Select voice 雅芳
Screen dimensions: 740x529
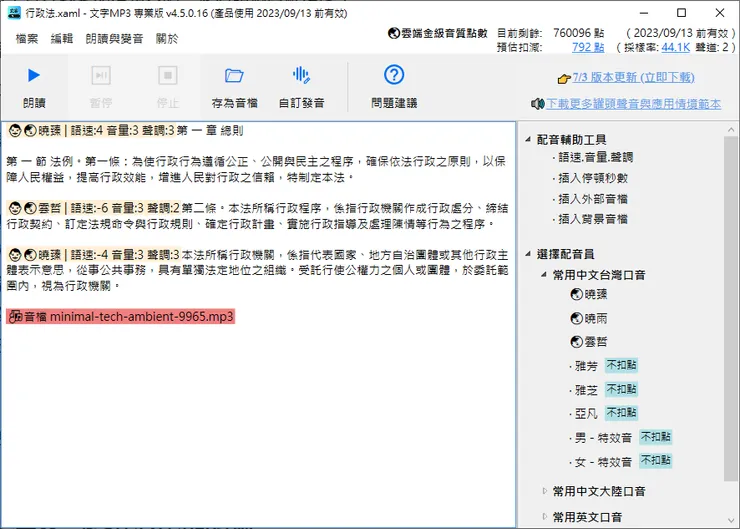coord(586,366)
